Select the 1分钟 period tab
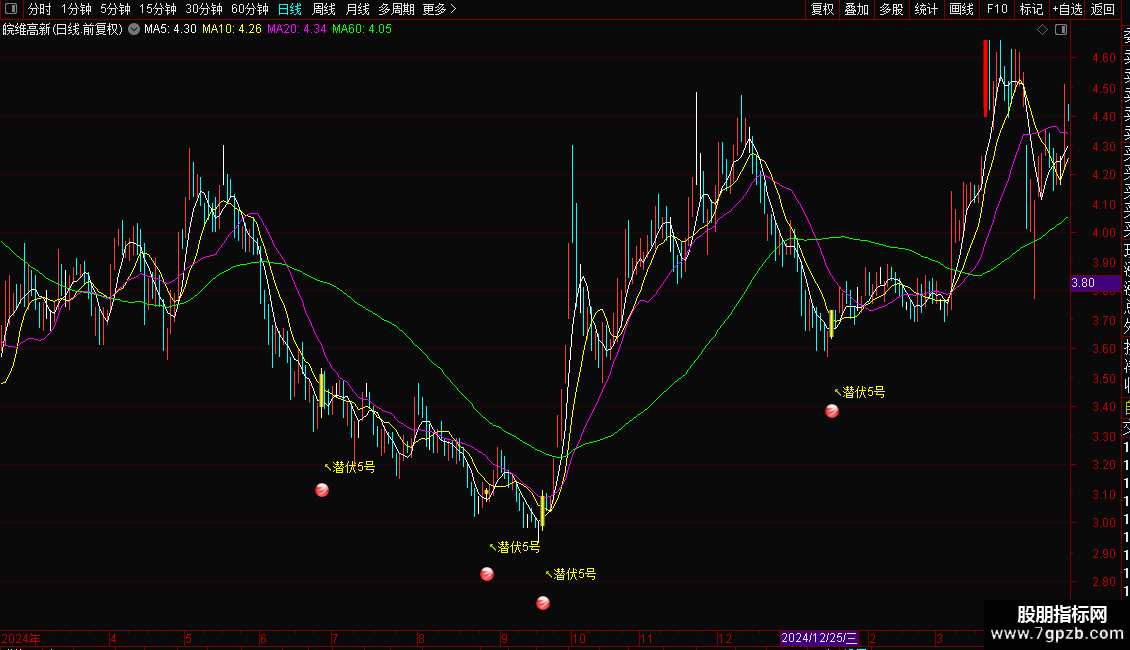 click(x=76, y=9)
